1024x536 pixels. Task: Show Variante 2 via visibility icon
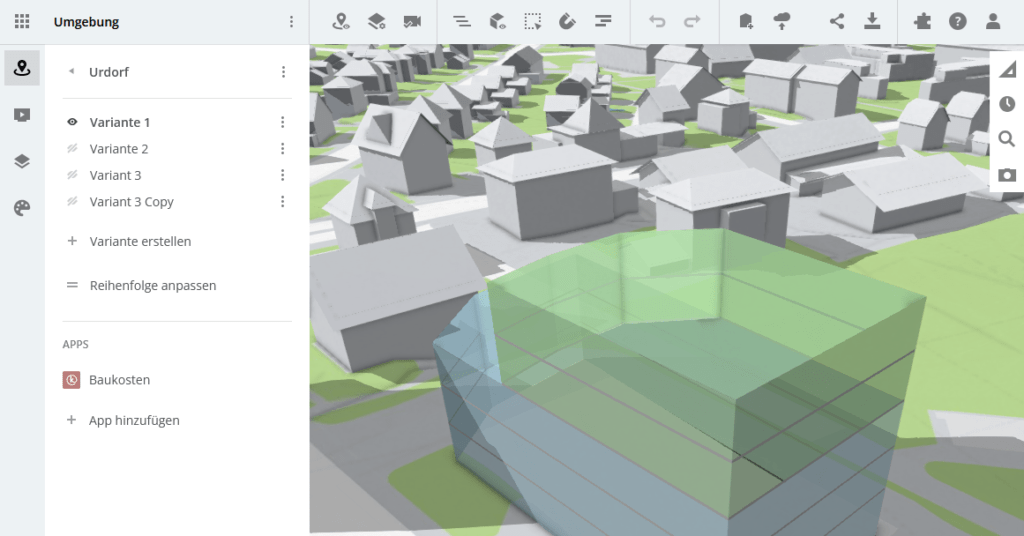pos(72,149)
